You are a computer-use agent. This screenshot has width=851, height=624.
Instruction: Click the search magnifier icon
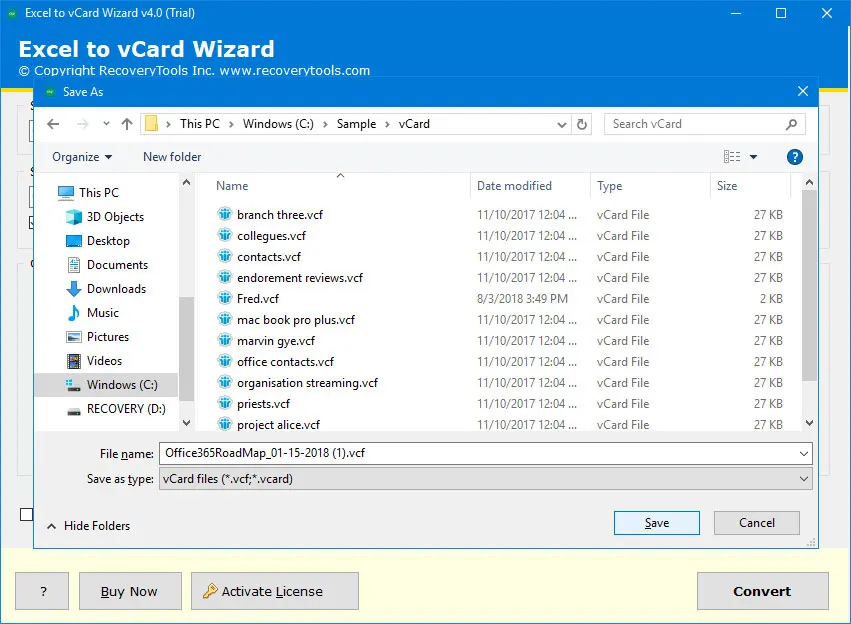point(791,124)
